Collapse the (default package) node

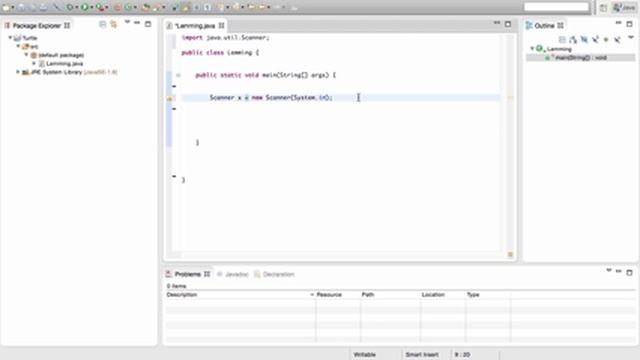[27, 55]
